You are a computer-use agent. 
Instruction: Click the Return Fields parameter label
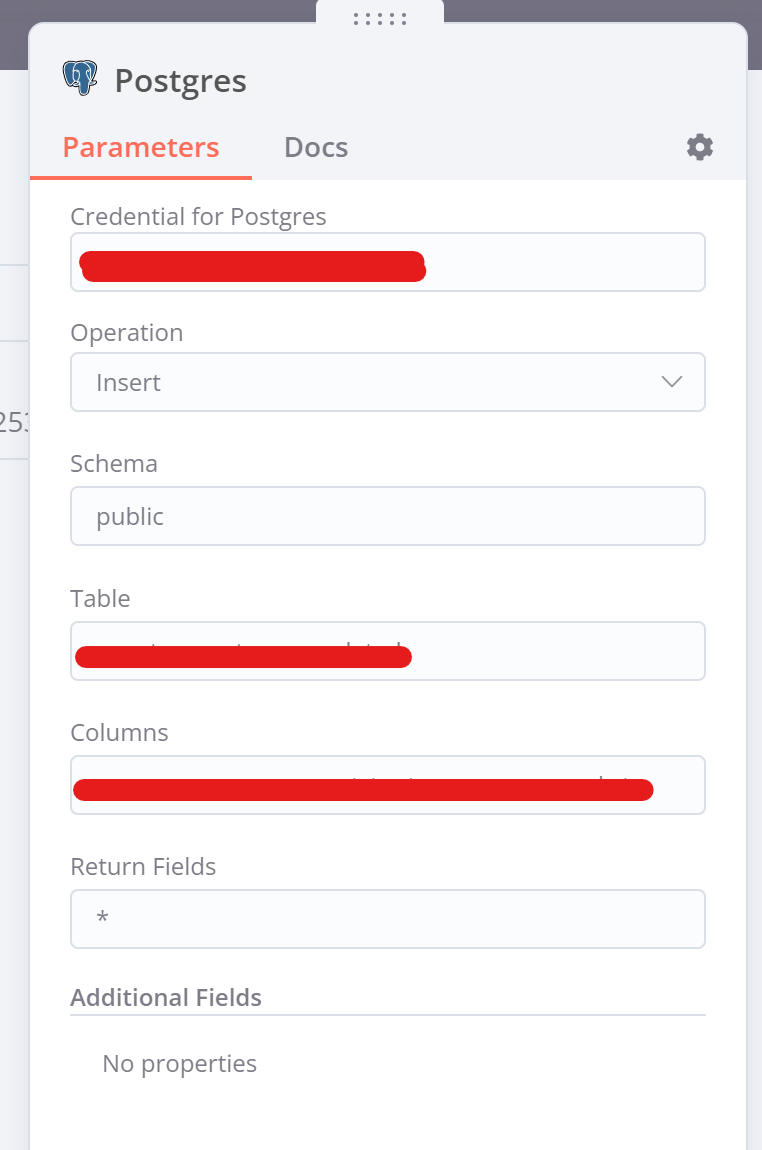tap(143, 867)
